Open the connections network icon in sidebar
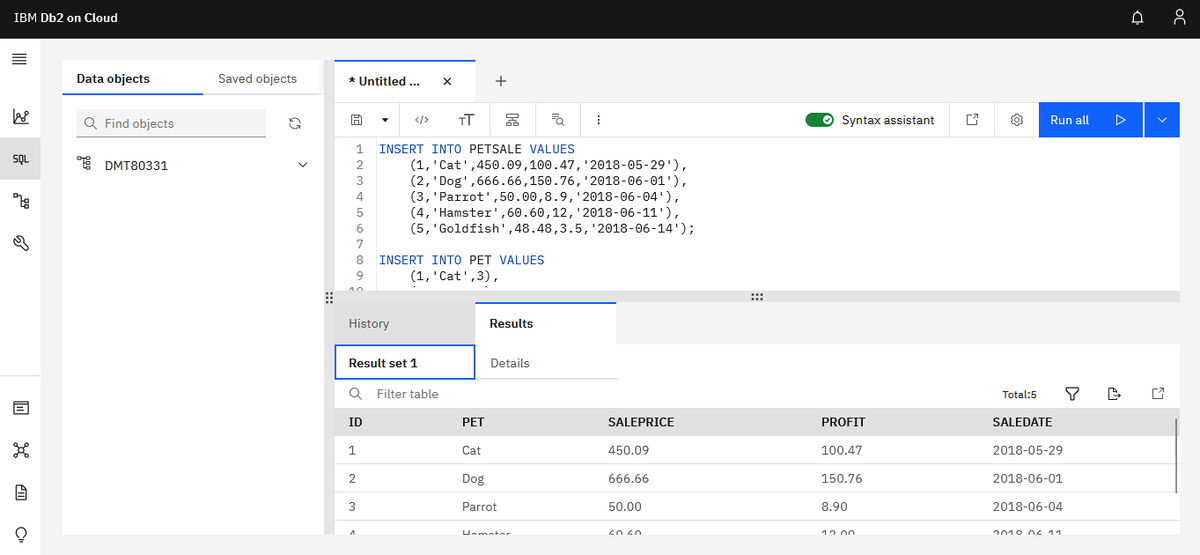The width and height of the screenshot is (1200, 555). pyautogui.click(x=20, y=450)
